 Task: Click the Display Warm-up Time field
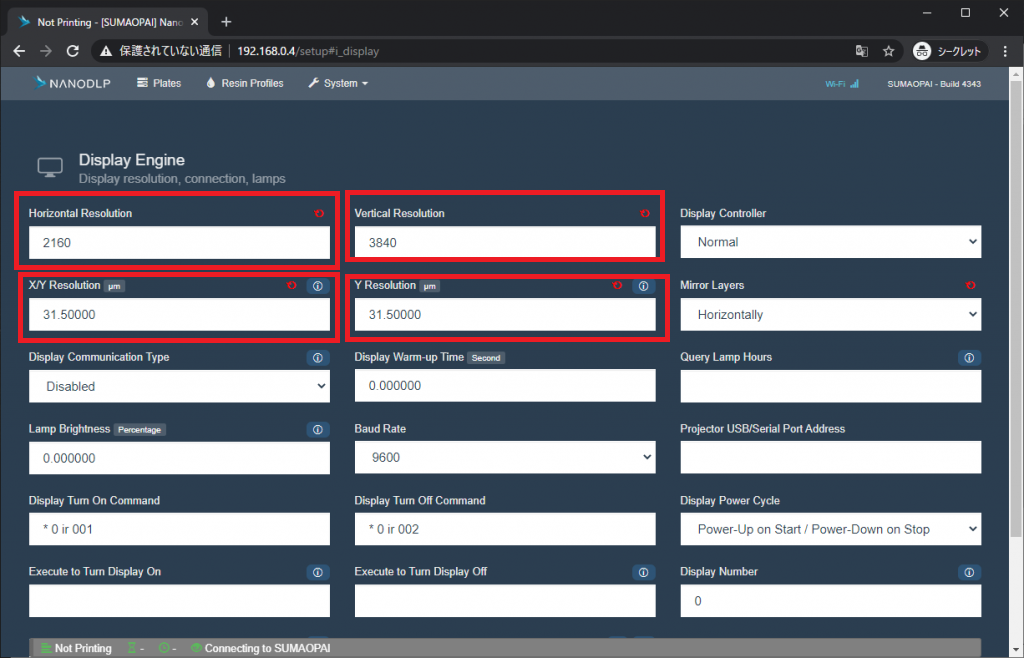(505, 386)
